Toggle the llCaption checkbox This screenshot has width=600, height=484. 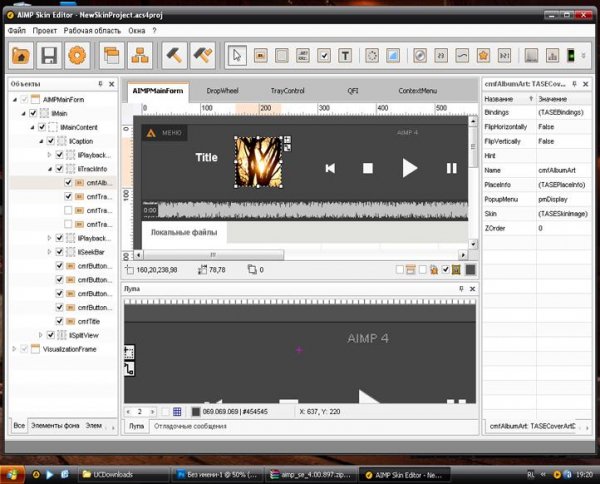(51, 141)
